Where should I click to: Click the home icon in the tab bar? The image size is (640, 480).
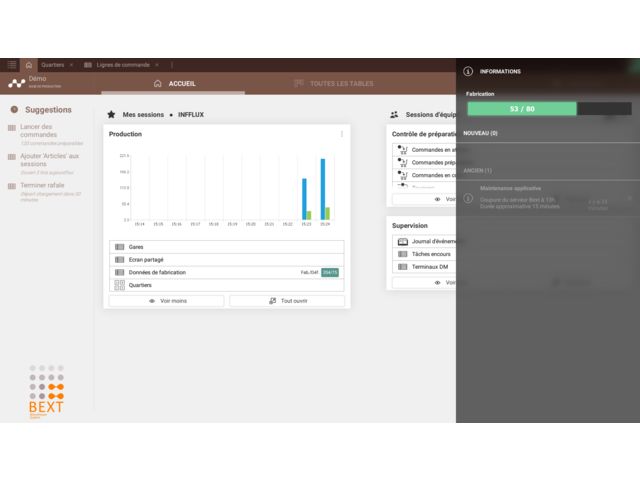tap(29, 65)
